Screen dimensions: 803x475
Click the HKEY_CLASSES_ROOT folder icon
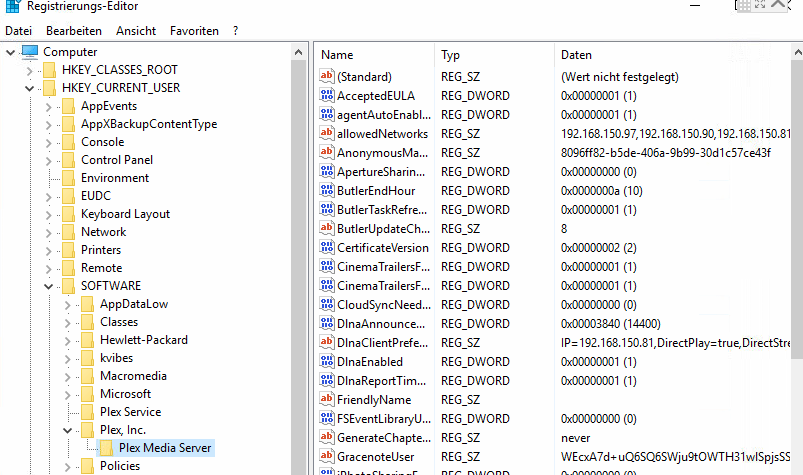point(50,70)
